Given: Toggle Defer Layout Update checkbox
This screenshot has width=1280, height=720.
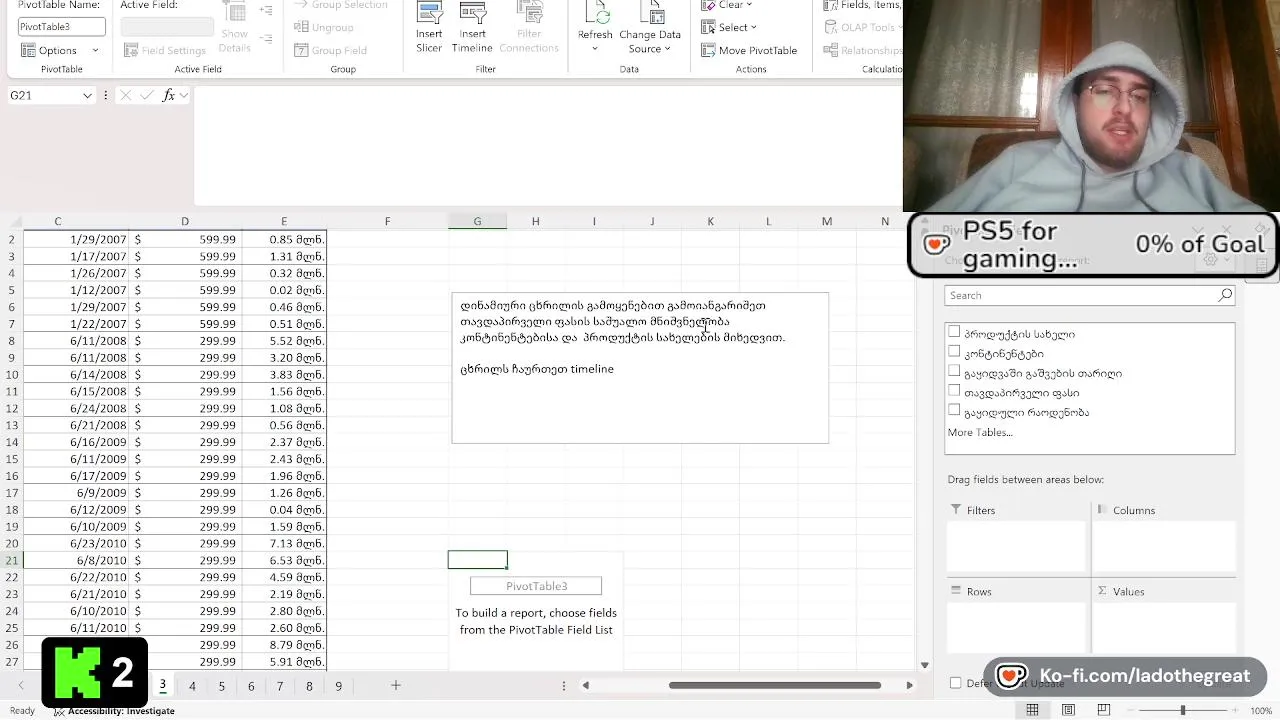Looking at the screenshot, I should [x=955, y=683].
